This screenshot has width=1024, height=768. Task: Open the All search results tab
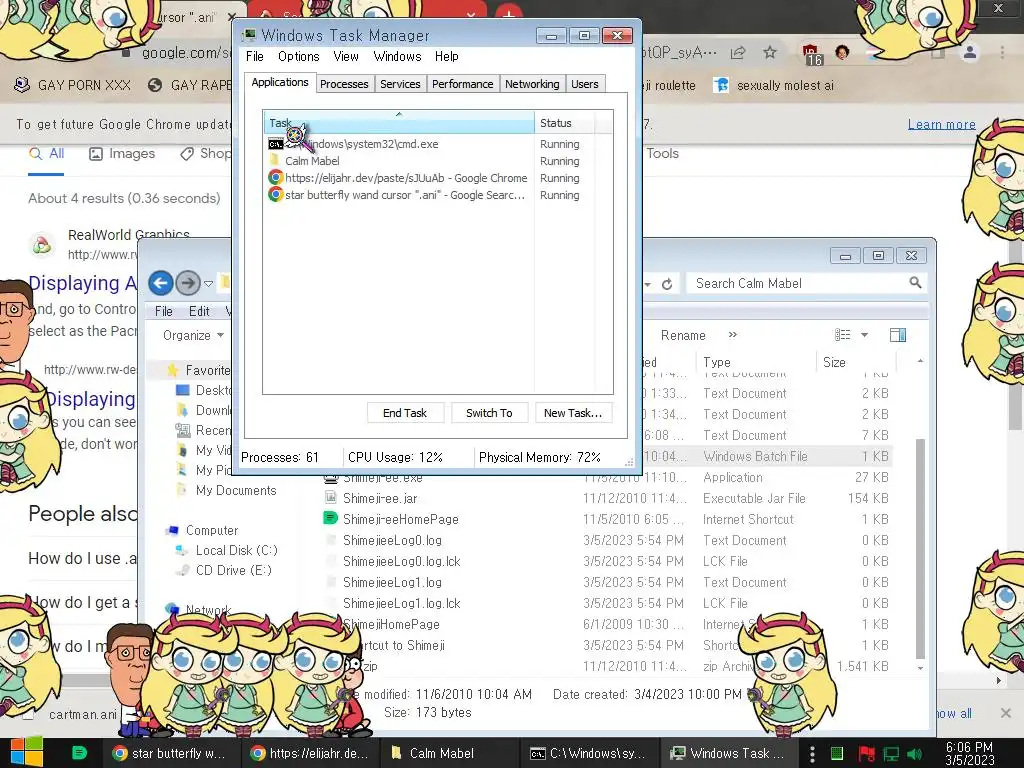[x=46, y=154]
